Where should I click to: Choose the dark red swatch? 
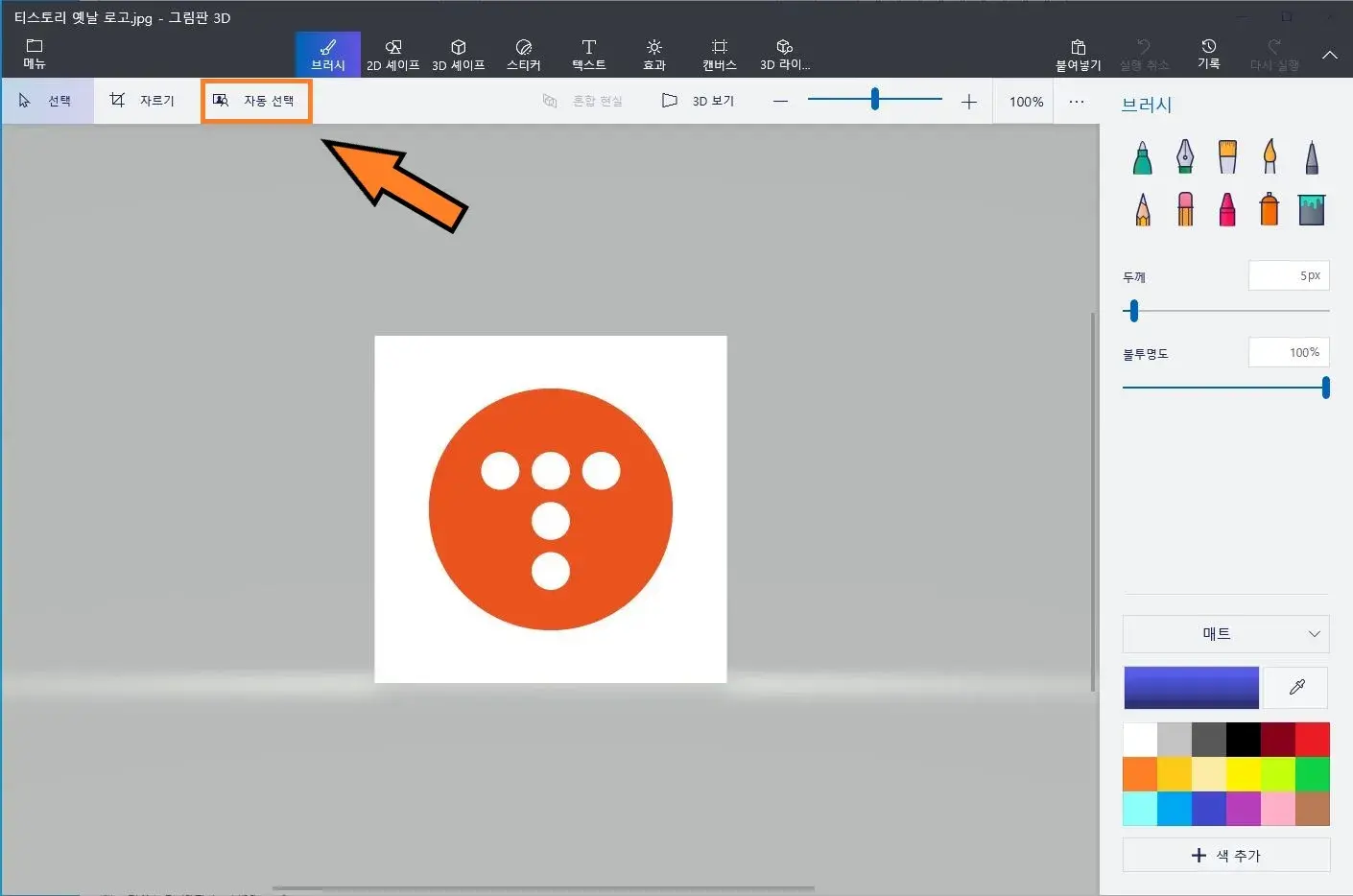pos(1278,740)
